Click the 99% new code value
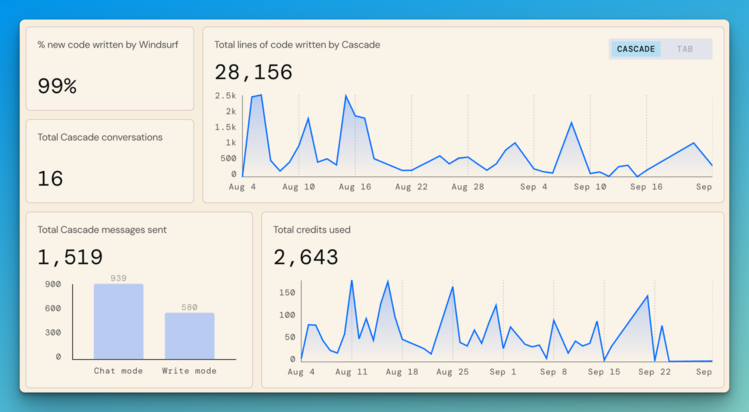Screen dimensions: 749x412 click(57, 86)
